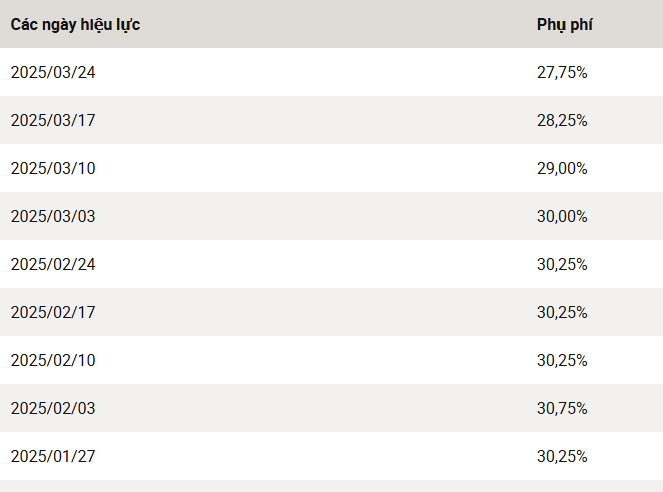Click the 29,00% surcharge value

[x=562, y=168]
